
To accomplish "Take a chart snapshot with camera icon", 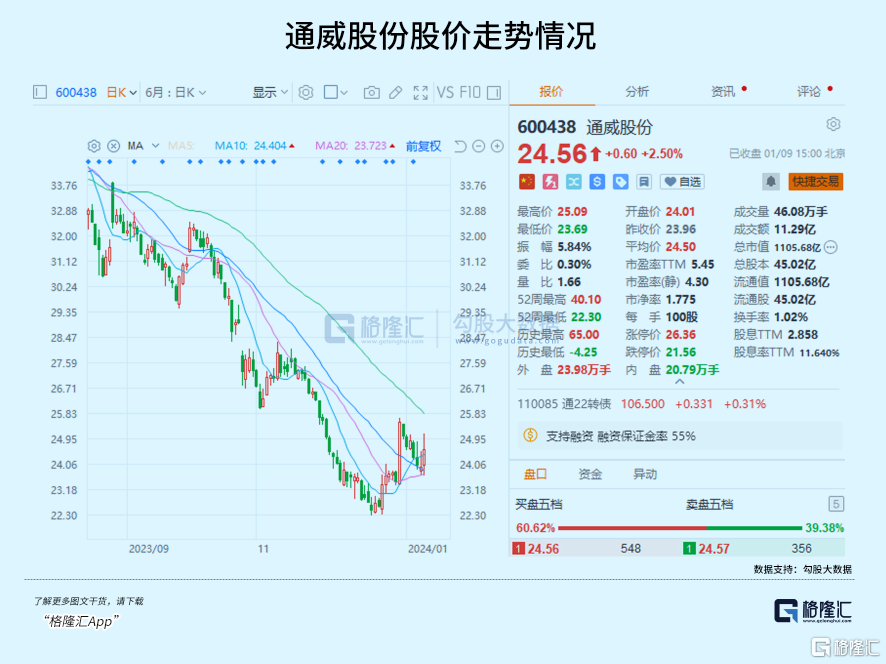I will (371, 92).
